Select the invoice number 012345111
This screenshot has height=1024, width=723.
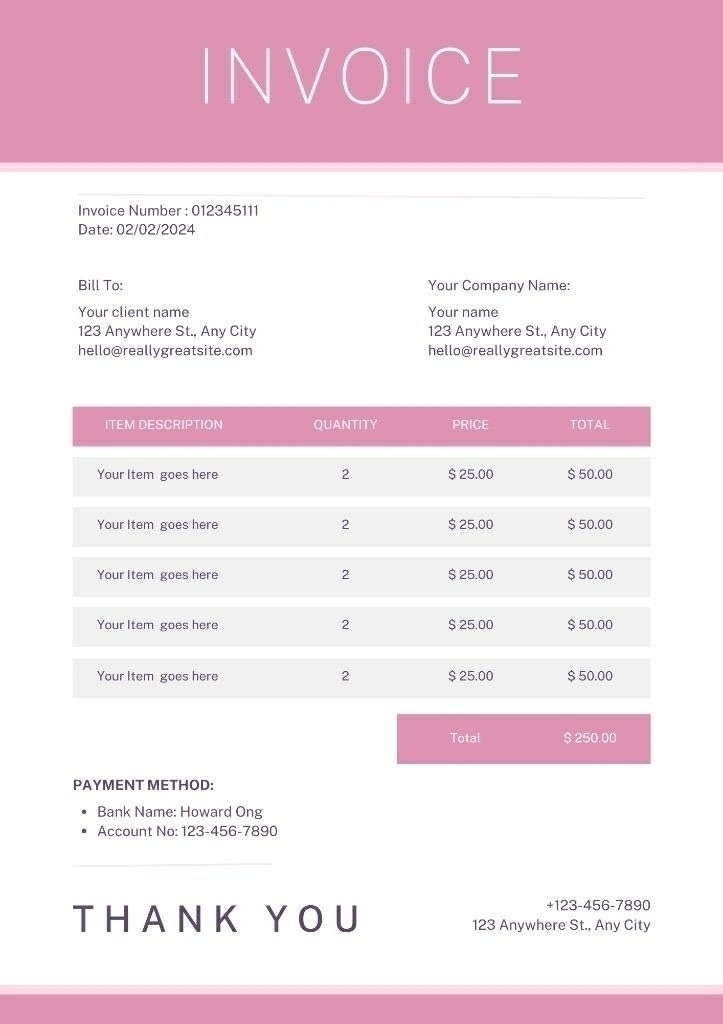(225, 211)
